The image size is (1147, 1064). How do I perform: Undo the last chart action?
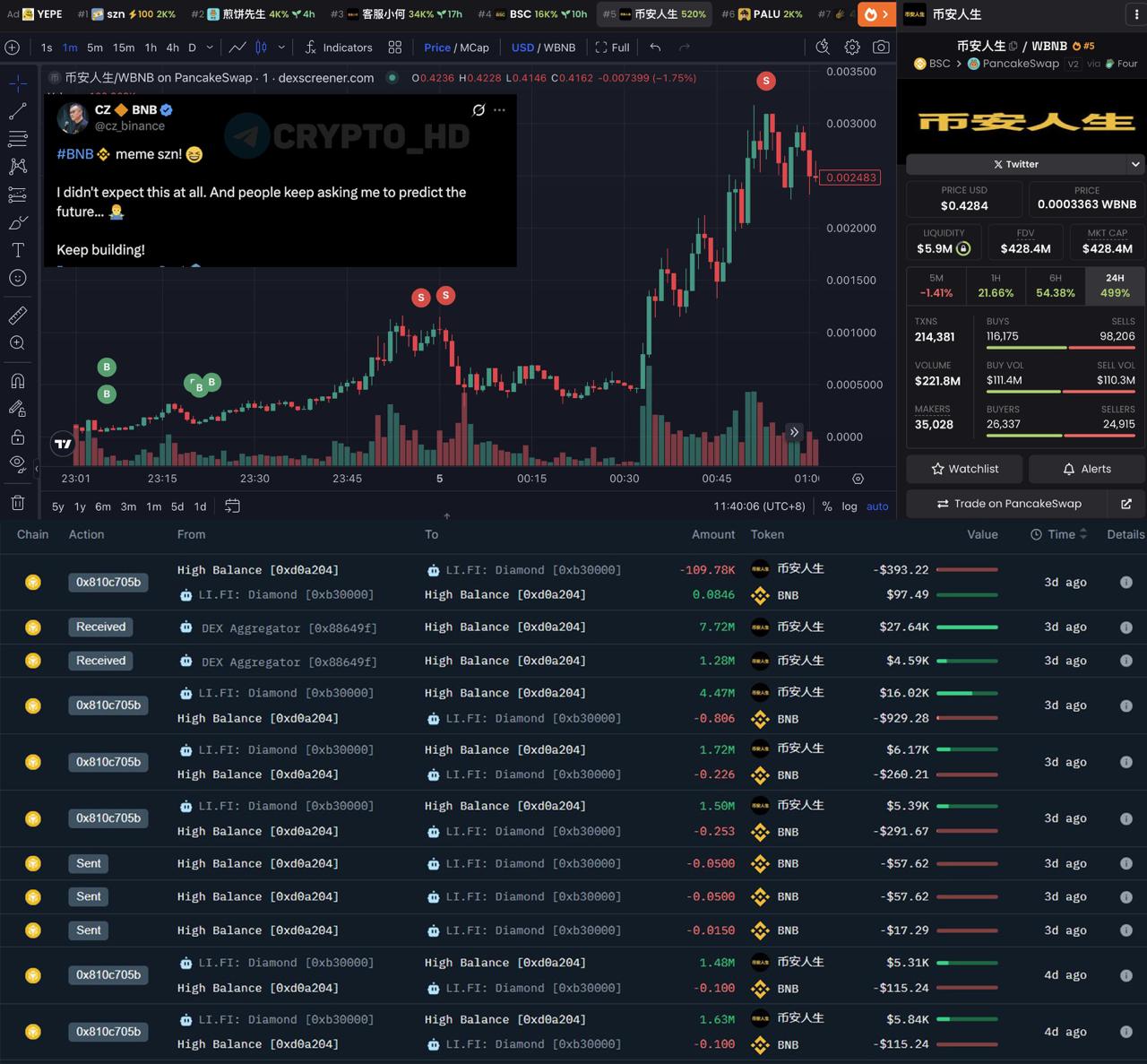click(656, 48)
